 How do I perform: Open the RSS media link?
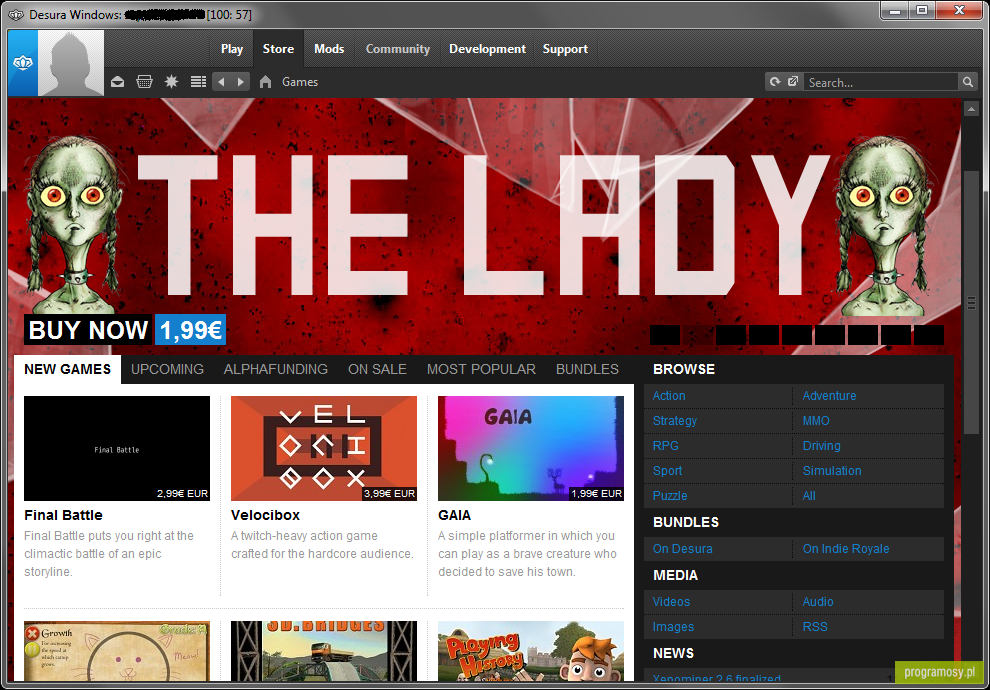pos(814,627)
